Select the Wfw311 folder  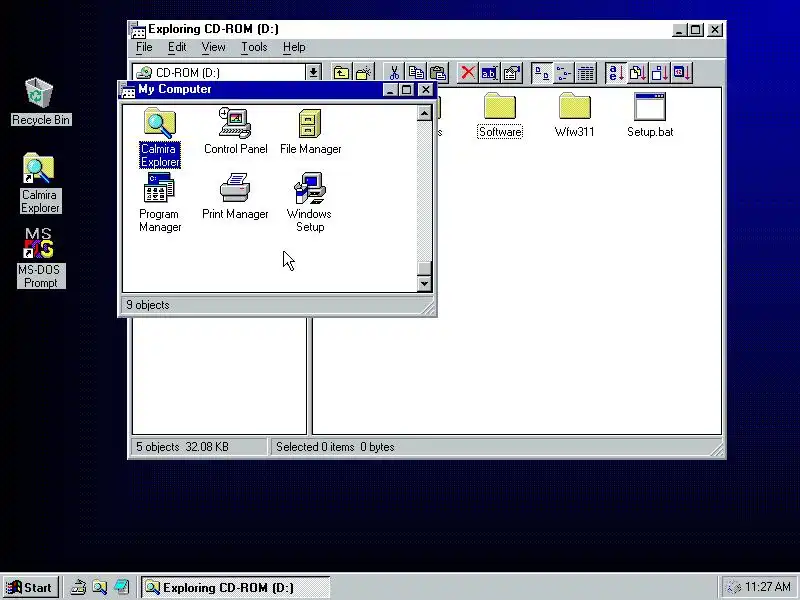(574, 115)
